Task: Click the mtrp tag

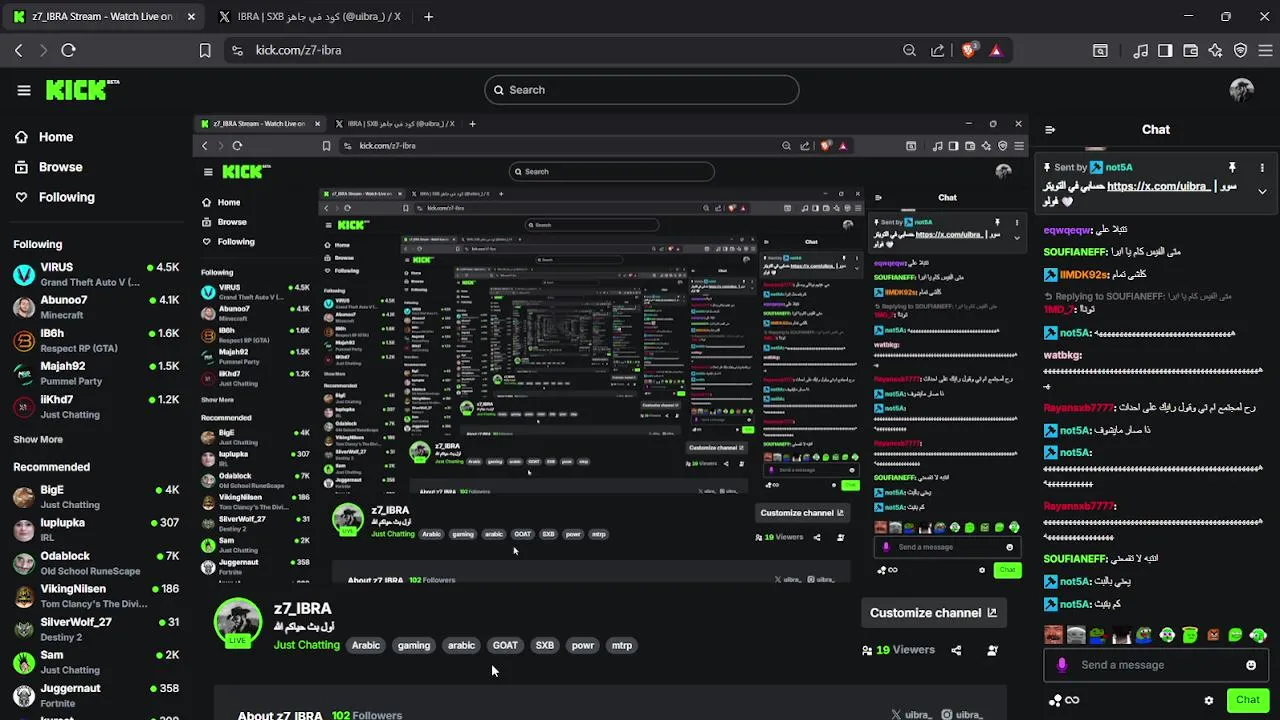Action: 622,645
